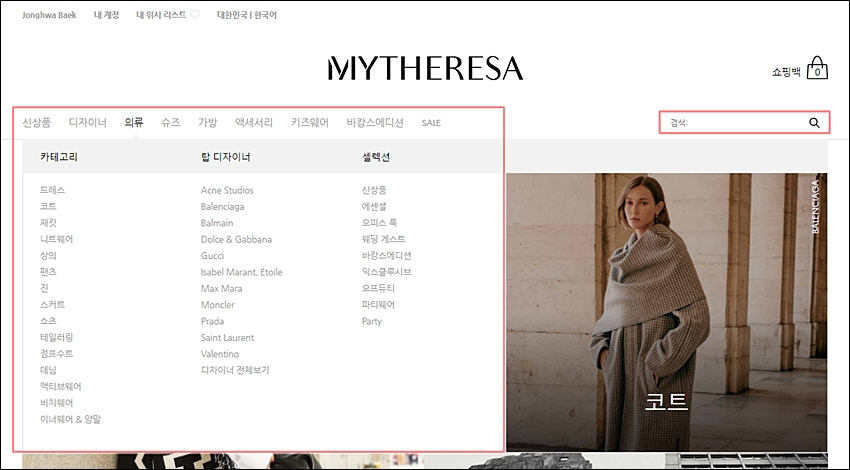The width and height of the screenshot is (850, 470).
Task: Open 오프듀티 selection
Action: pyautogui.click(x=378, y=288)
